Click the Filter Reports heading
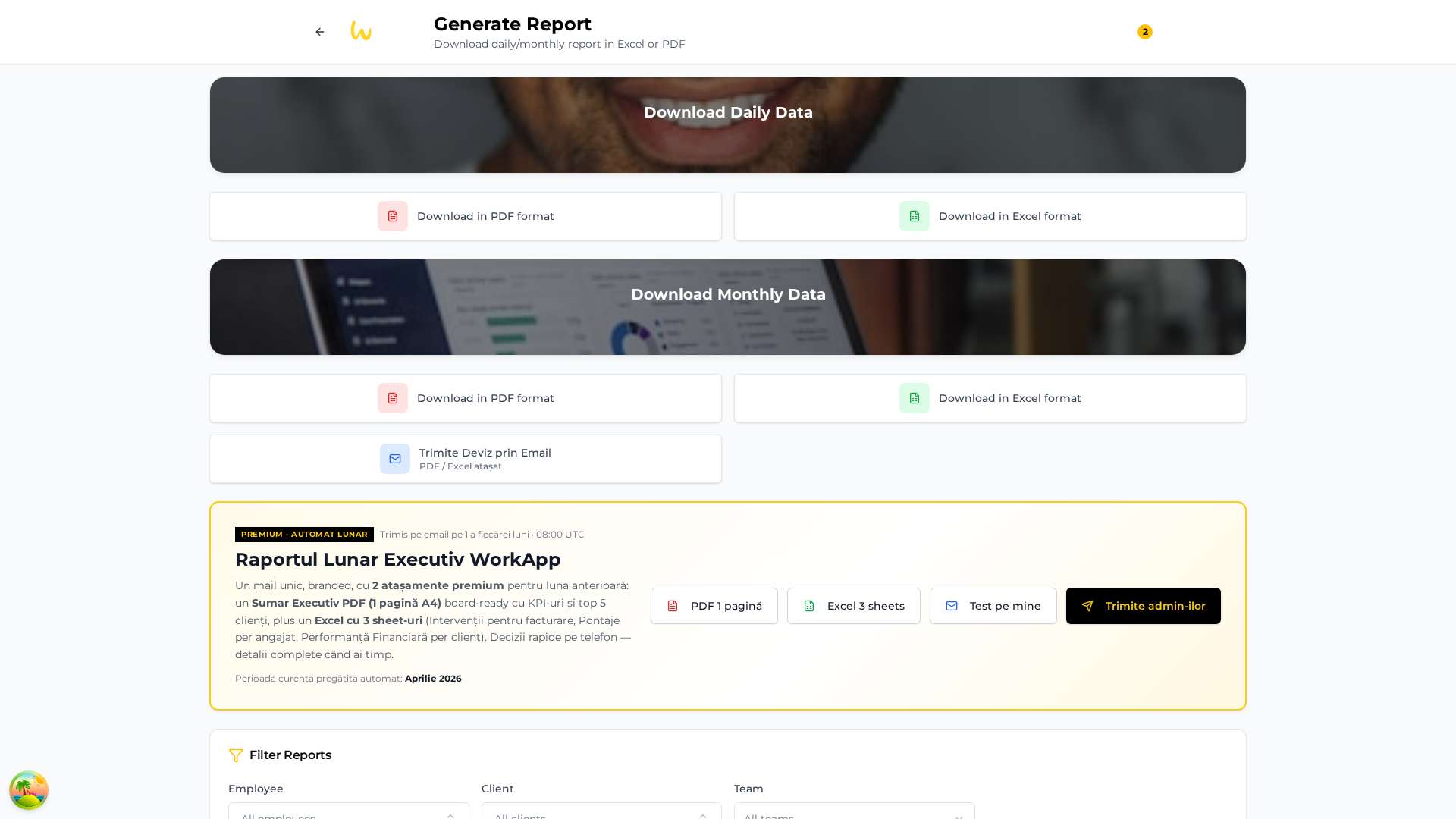This screenshot has width=1456, height=819. coord(290,755)
